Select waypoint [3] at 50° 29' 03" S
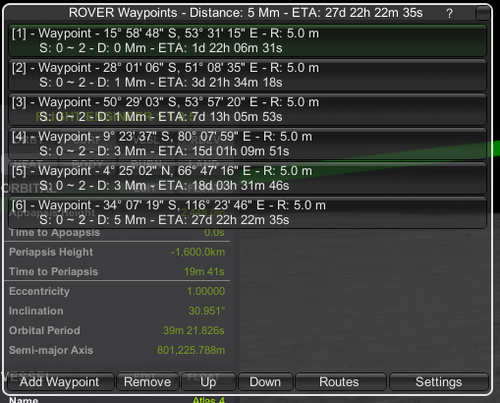Screen dimensions: 500x403 [x=247, y=109]
